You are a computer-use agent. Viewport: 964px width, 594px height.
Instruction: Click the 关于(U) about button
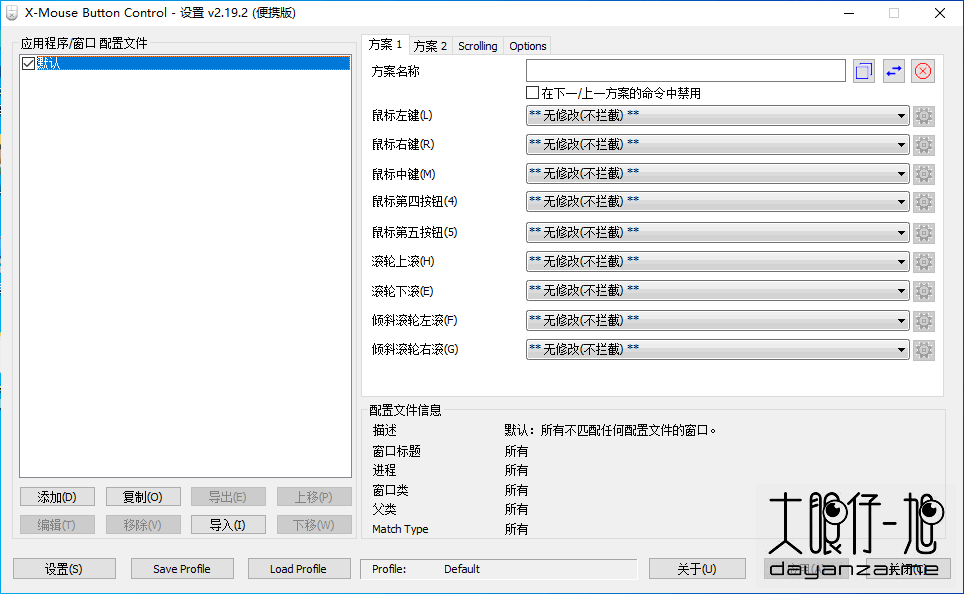pyautogui.click(x=697, y=569)
